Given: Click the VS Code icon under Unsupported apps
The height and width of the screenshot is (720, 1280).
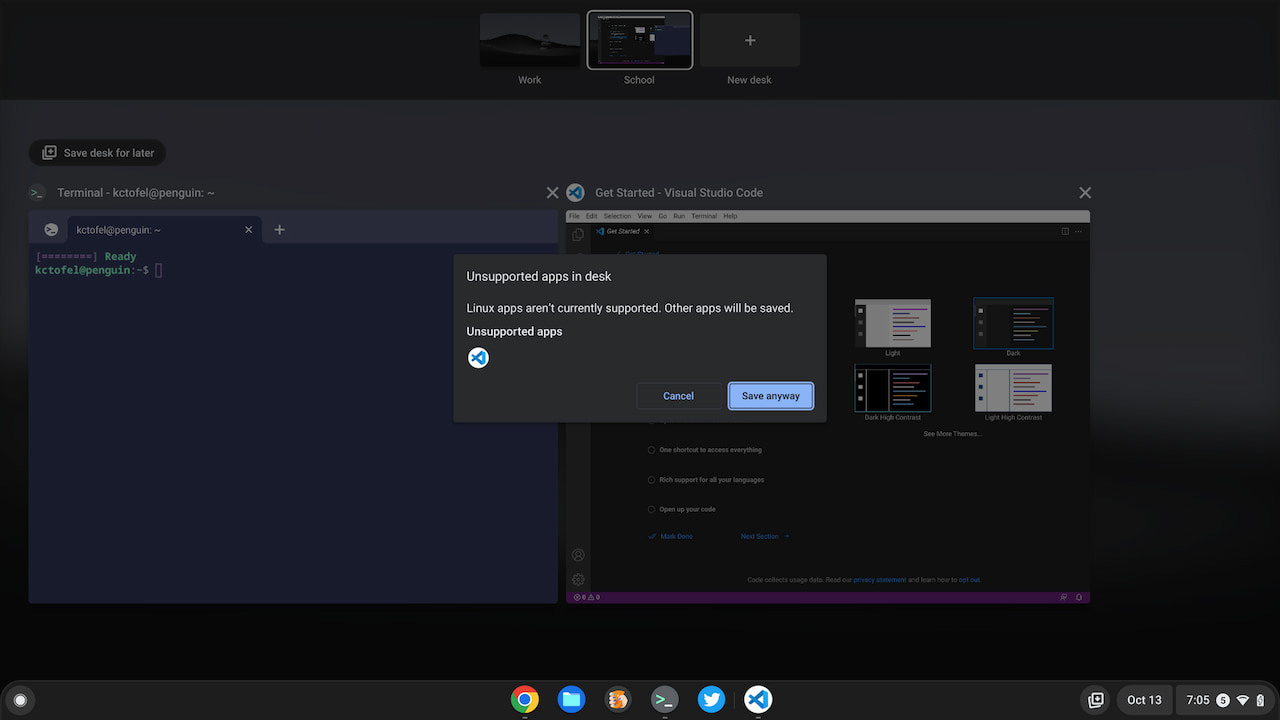Looking at the screenshot, I should [x=478, y=357].
